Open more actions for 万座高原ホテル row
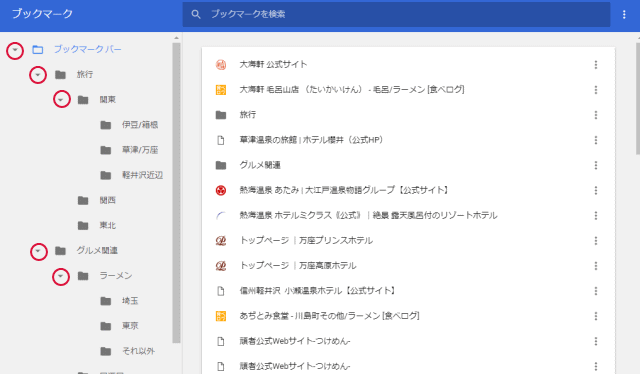Screen dimensions: 640x374 tap(596, 266)
